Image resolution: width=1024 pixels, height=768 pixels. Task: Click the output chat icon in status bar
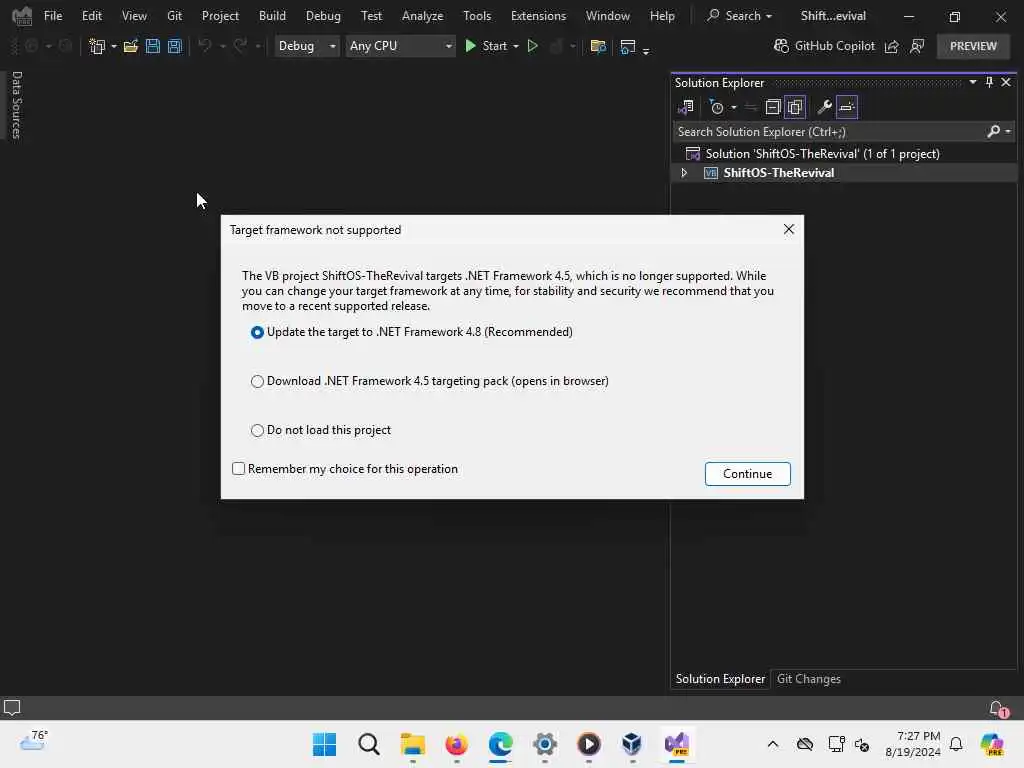[x=12, y=708]
